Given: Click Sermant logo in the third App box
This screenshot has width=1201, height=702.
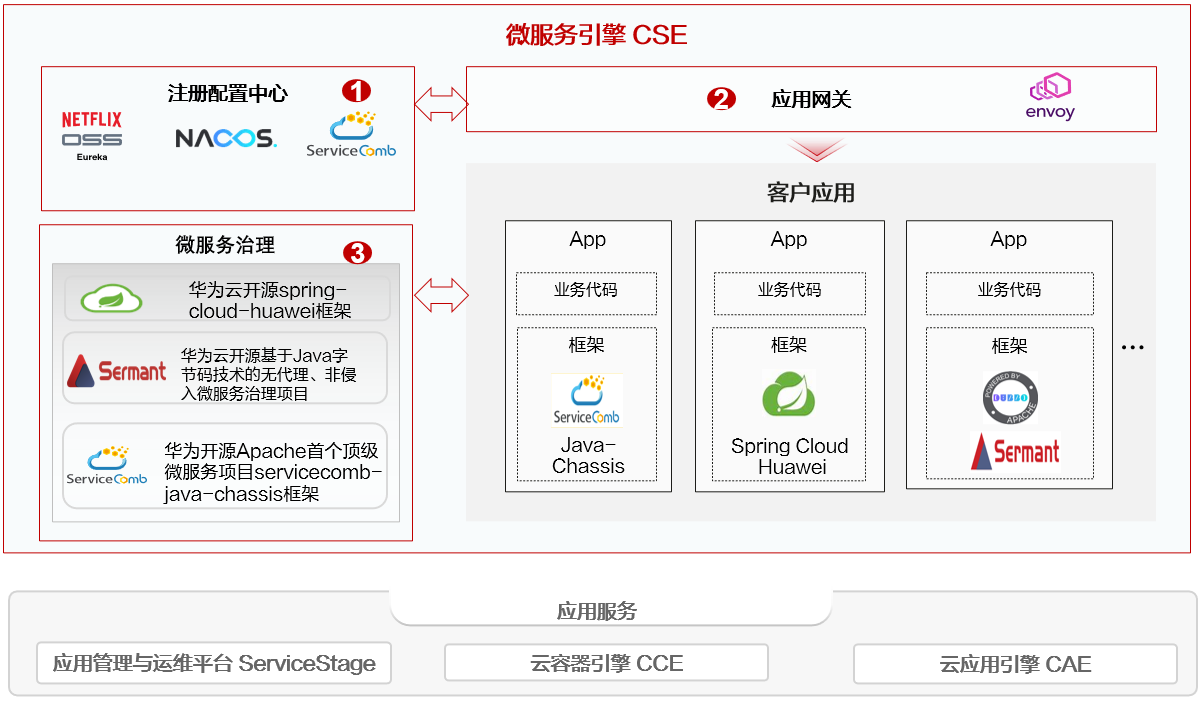Looking at the screenshot, I should tap(1015, 451).
